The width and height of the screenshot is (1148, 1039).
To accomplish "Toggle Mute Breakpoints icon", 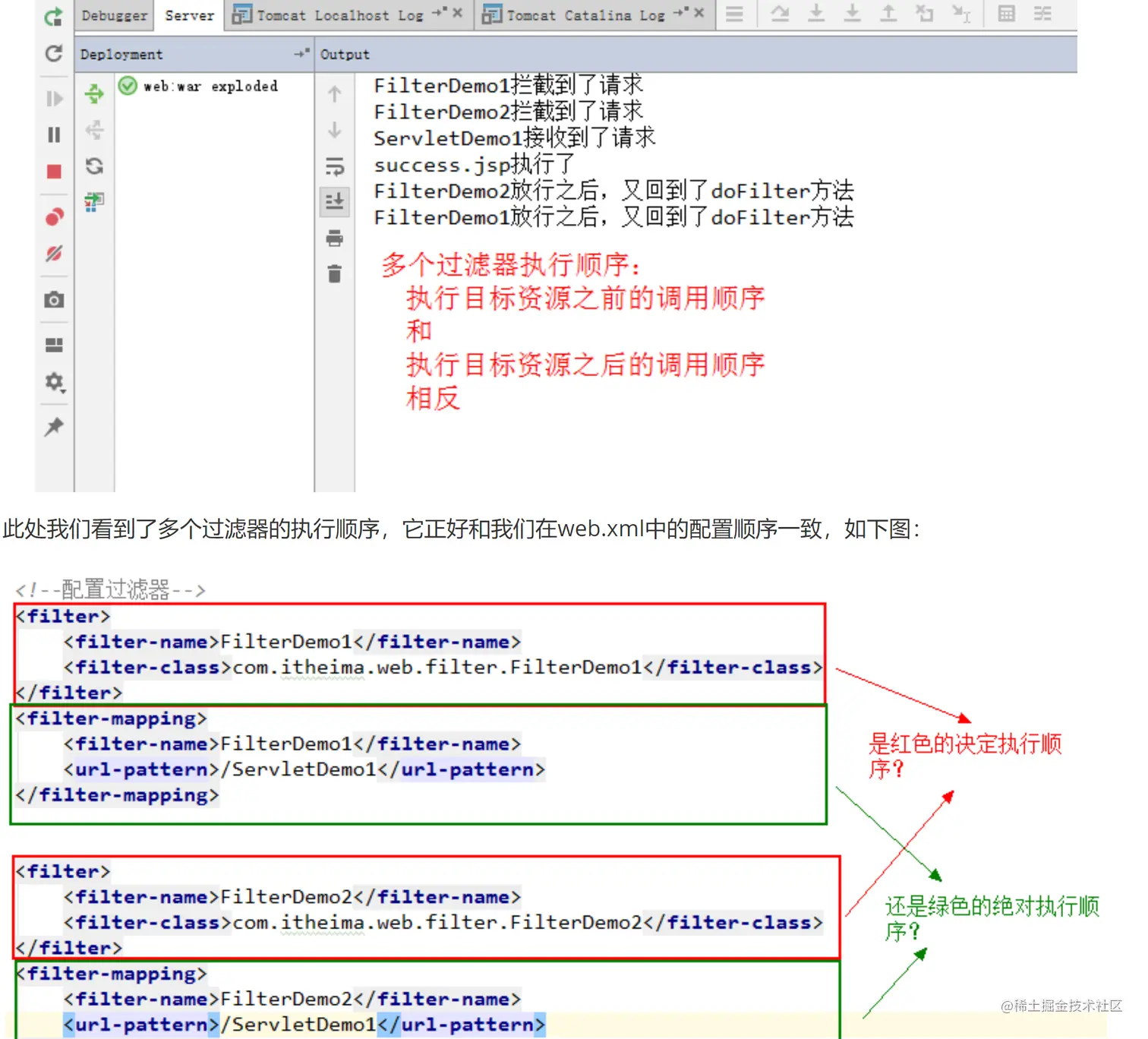I will coord(53,253).
